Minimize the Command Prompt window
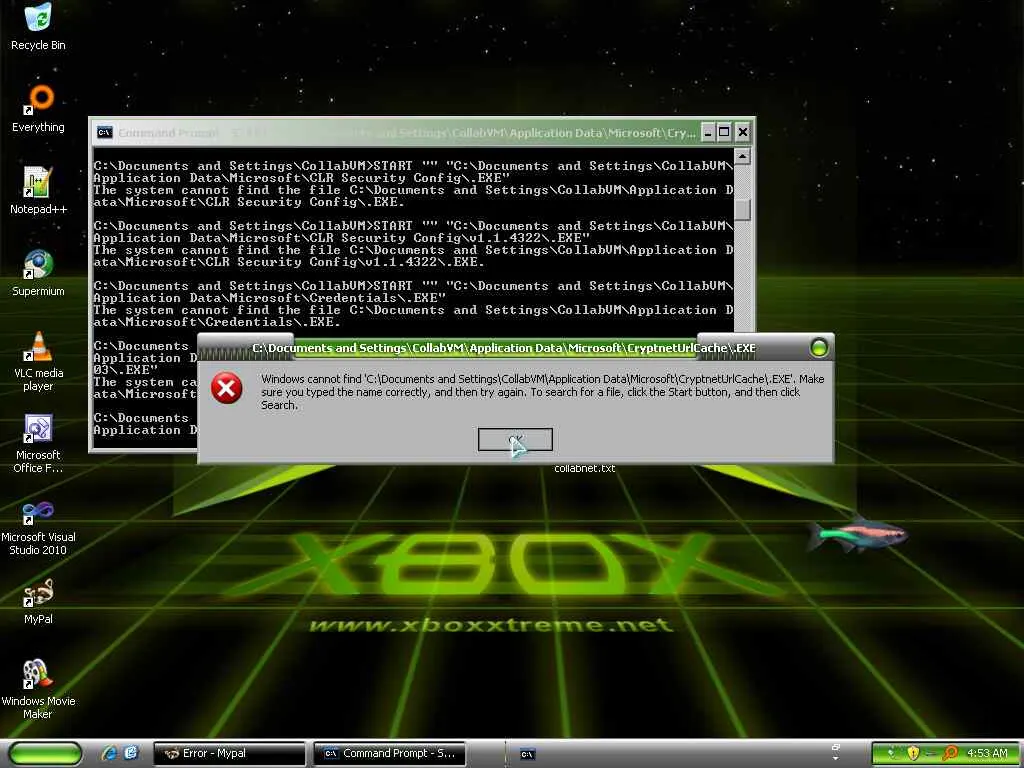This screenshot has height=768, width=1024. pyautogui.click(x=708, y=133)
